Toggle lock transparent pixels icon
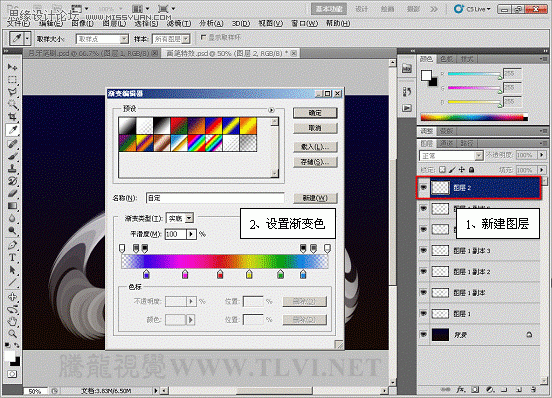Viewport: 552px width, 398px height. (x=443, y=170)
